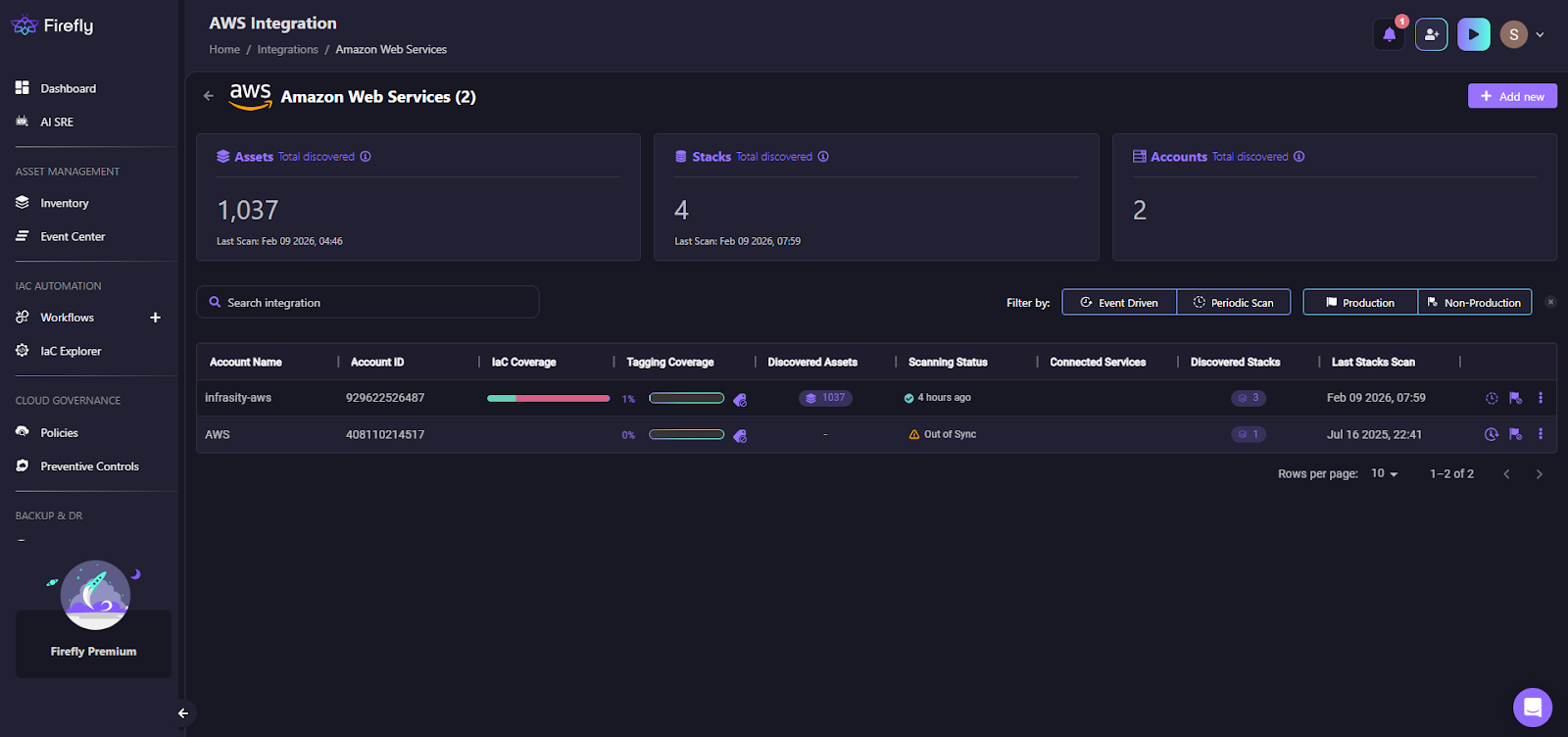Click the Out of Sync warning status
Viewport: 1568px width, 737px height.
point(943,434)
